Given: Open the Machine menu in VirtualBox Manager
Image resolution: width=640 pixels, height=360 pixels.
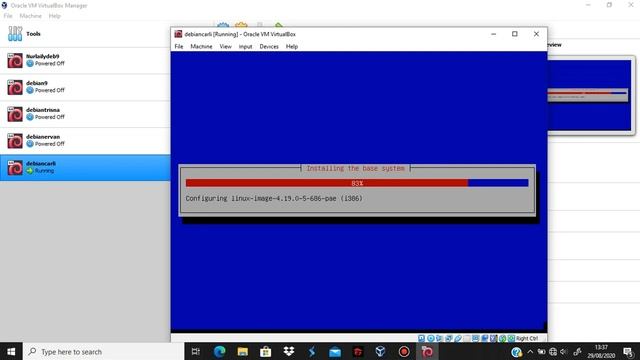Looking at the screenshot, I should click(31, 16).
